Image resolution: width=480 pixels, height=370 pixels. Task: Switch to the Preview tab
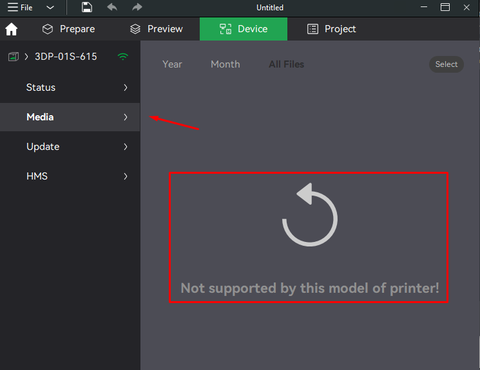tap(156, 29)
